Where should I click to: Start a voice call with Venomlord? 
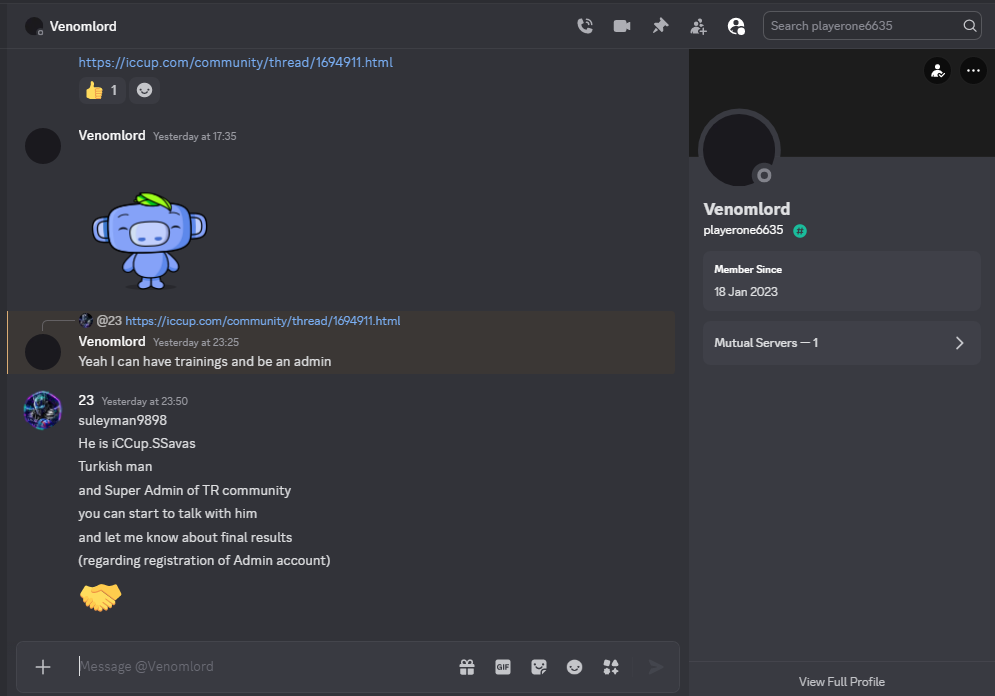pos(584,26)
